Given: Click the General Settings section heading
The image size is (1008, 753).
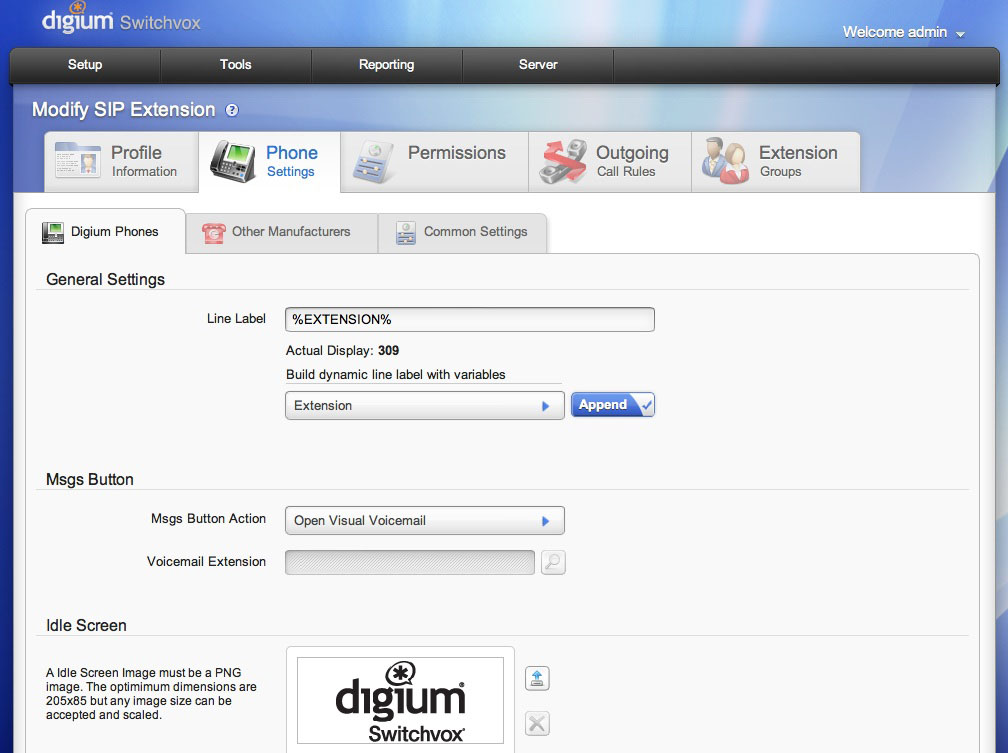Looking at the screenshot, I should (x=105, y=280).
